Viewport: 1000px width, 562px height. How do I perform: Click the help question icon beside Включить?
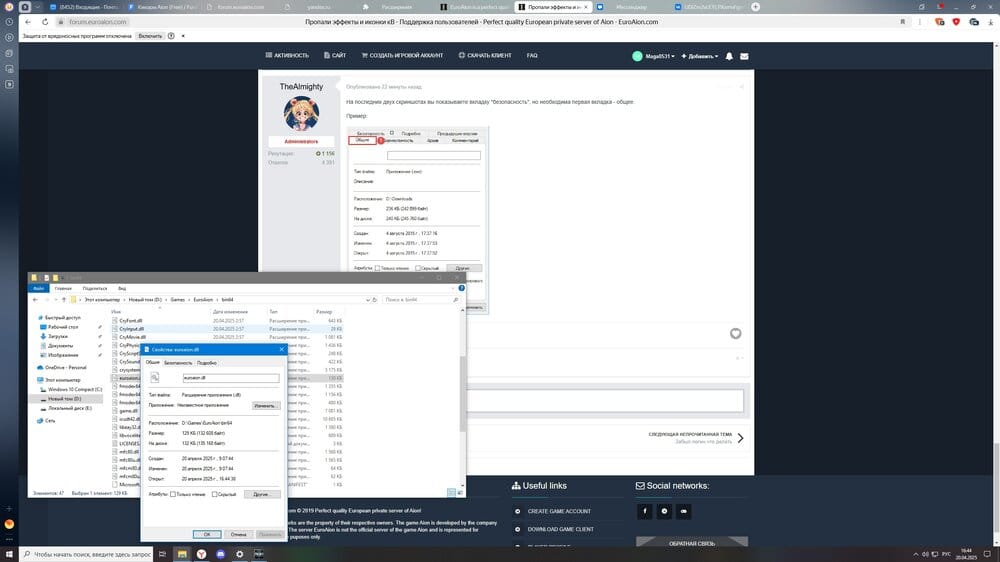click(172, 35)
